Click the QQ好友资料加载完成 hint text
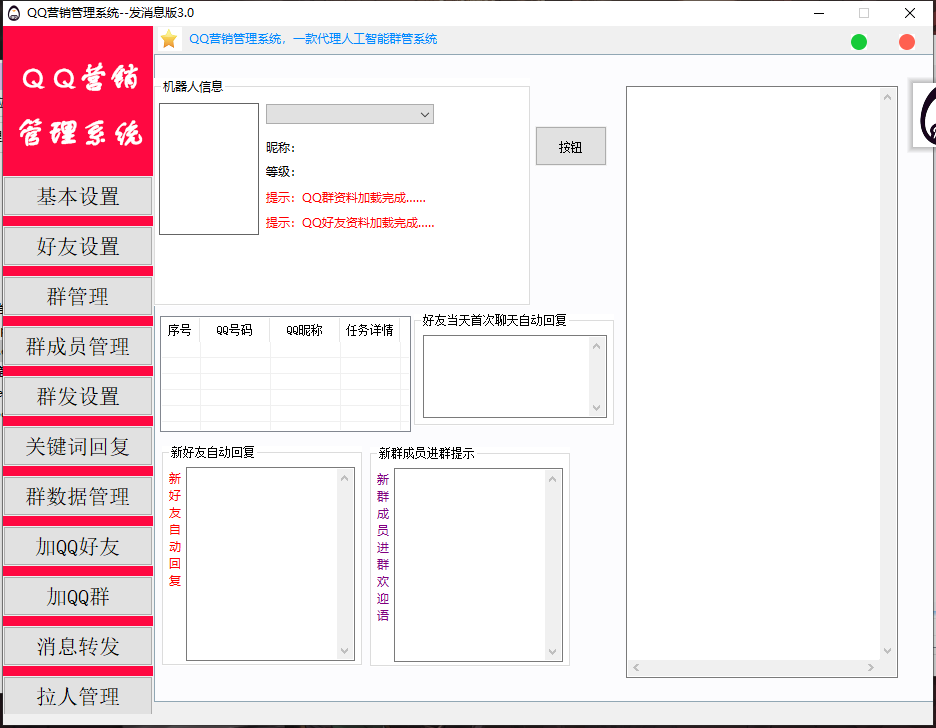 tap(350, 223)
